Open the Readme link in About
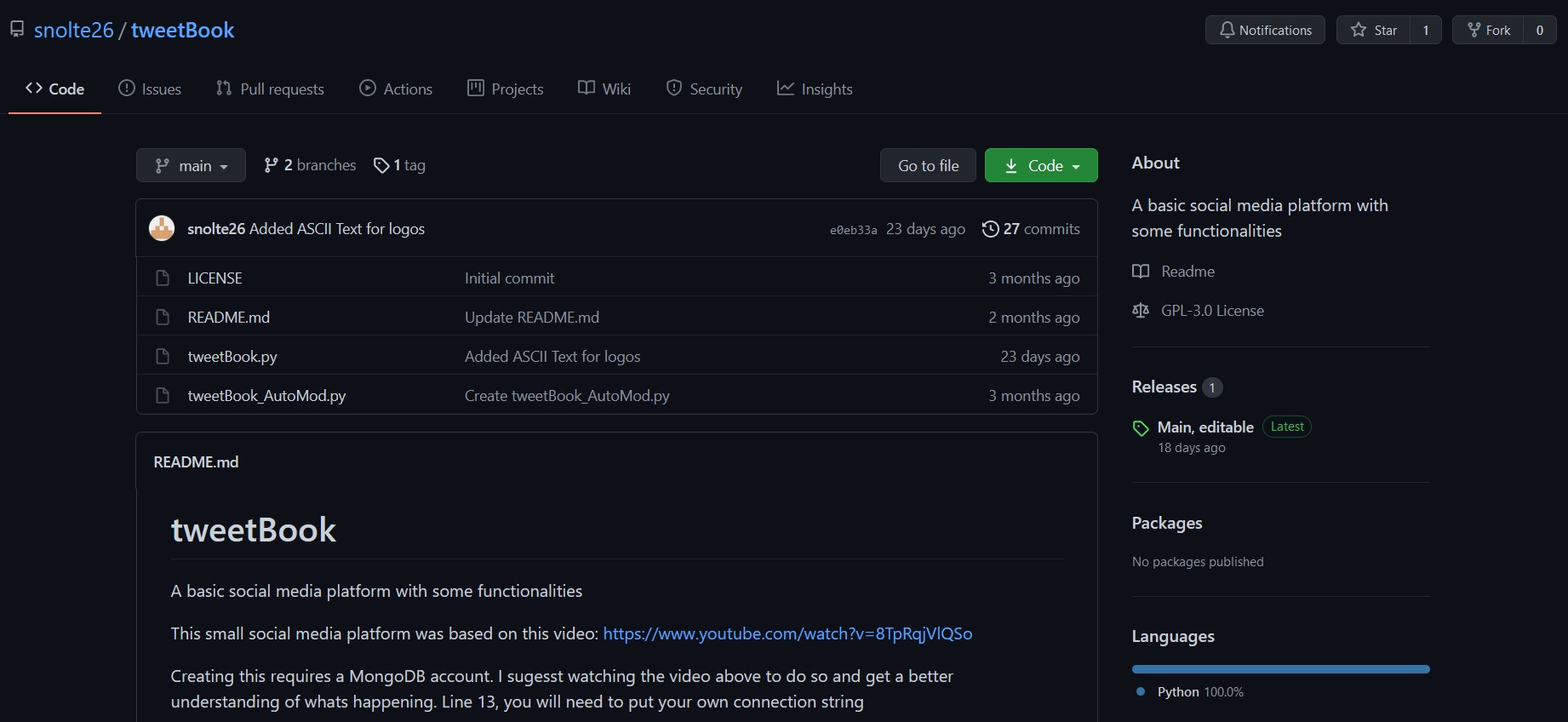The height and width of the screenshot is (722, 1568). (x=1187, y=272)
